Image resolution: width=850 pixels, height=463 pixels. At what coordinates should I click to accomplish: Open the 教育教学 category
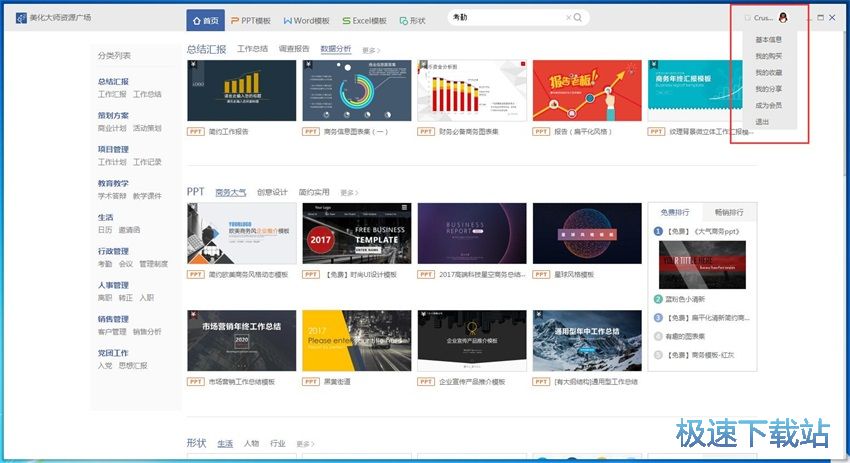113,183
